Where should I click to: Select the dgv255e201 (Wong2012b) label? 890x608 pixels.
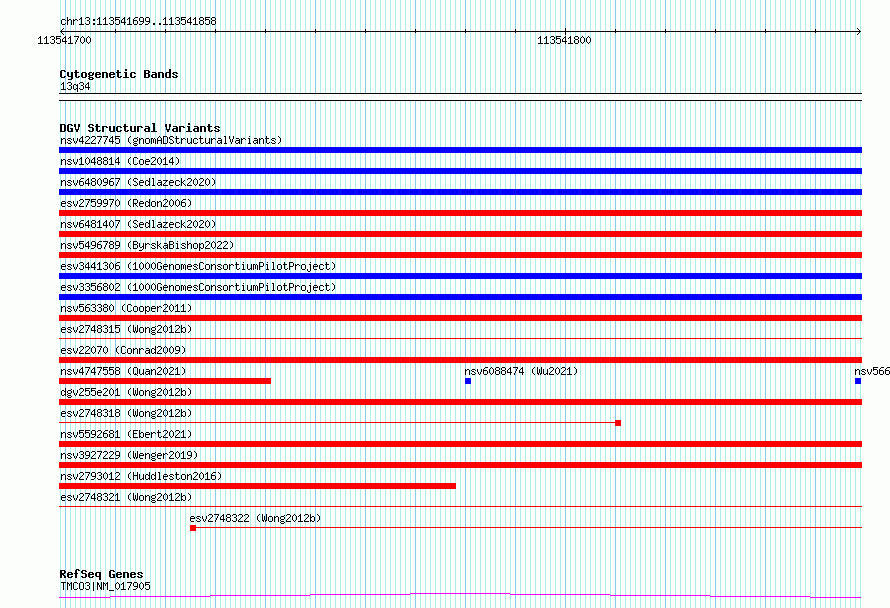tap(126, 392)
